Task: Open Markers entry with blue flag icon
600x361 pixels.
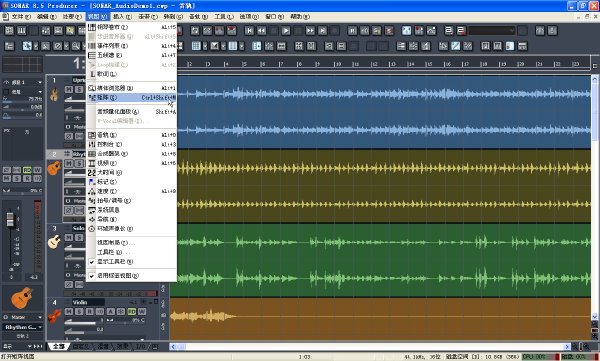Action: pyautogui.click(x=132, y=182)
